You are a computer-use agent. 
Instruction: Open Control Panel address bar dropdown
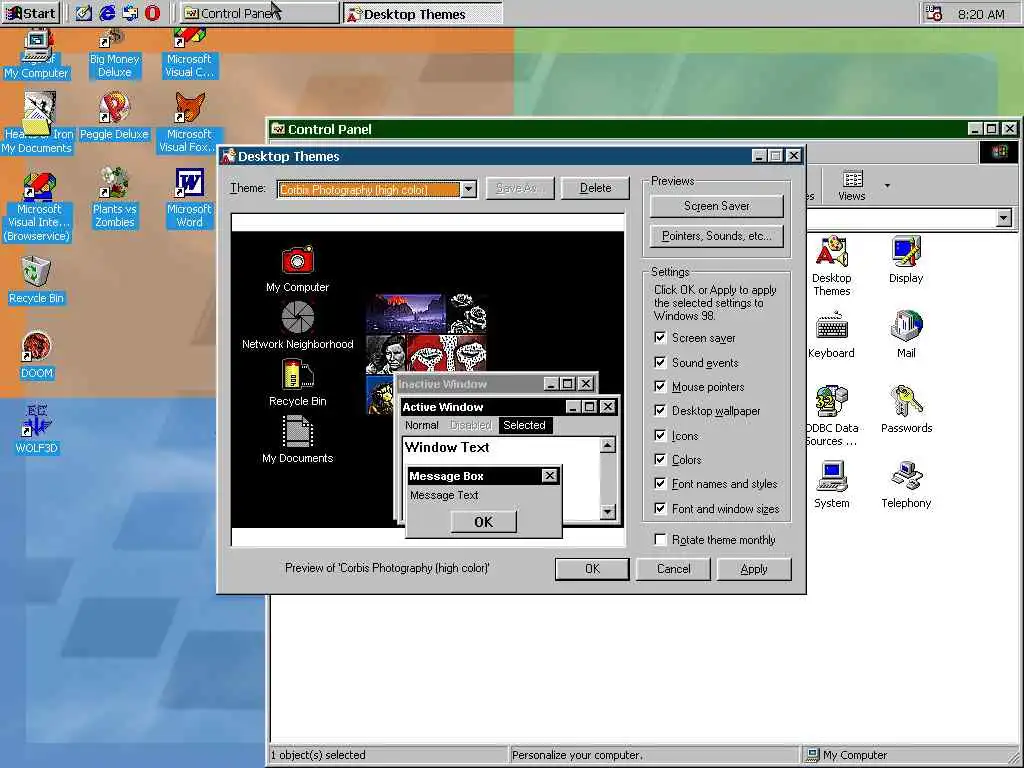tap(1004, 217)
